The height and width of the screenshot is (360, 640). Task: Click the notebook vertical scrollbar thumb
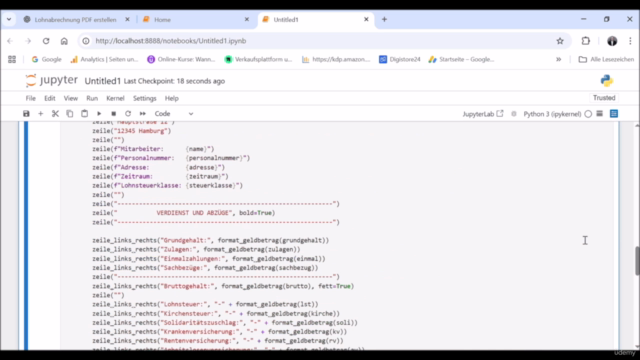click(637, 261)
